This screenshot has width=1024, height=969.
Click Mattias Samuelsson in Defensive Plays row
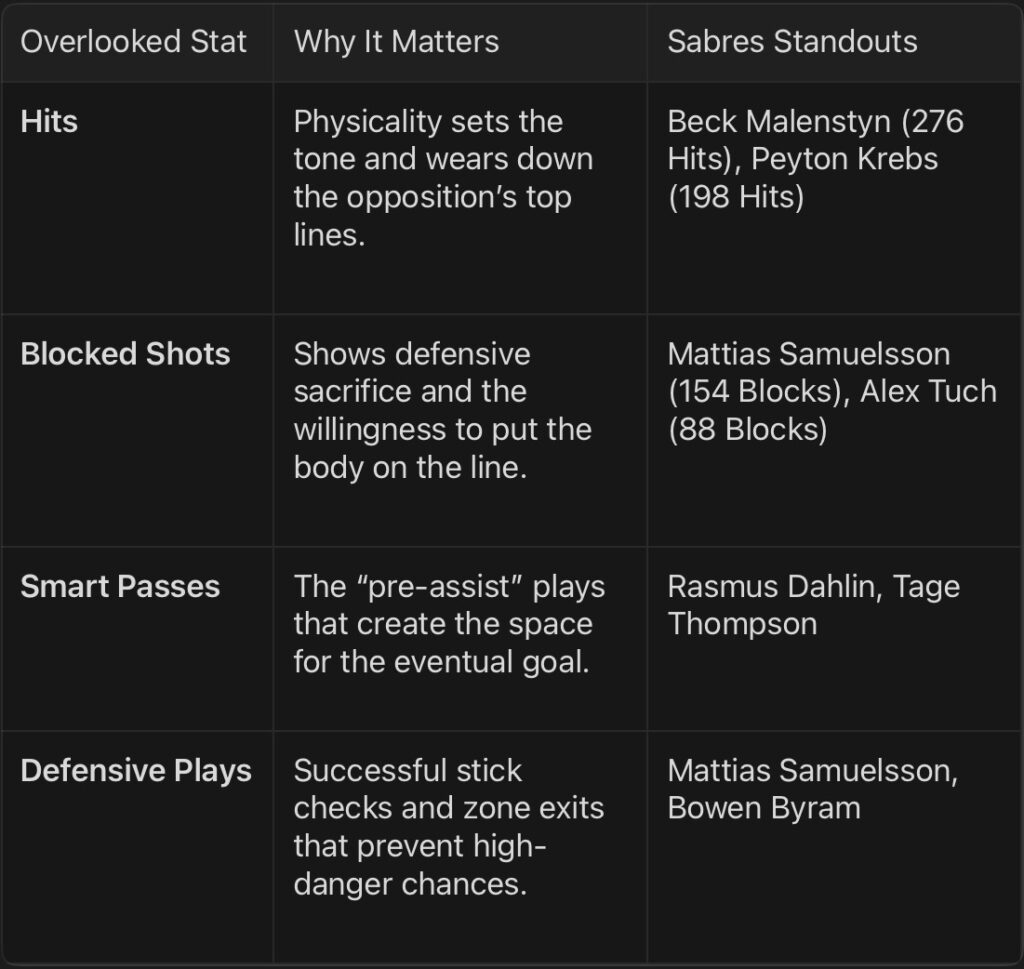[x=812, y=770]
